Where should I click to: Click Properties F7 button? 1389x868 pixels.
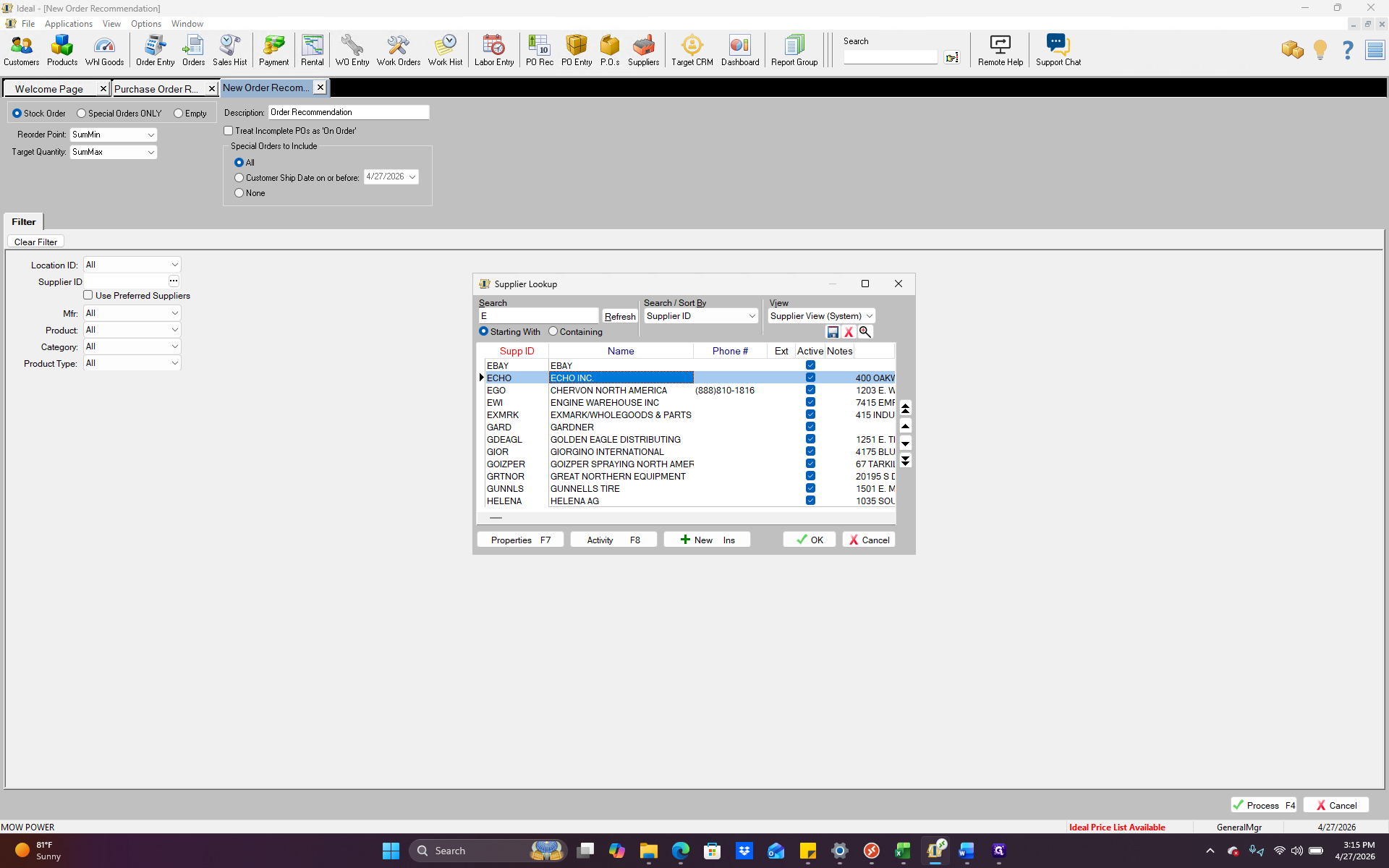coord(520,540)
